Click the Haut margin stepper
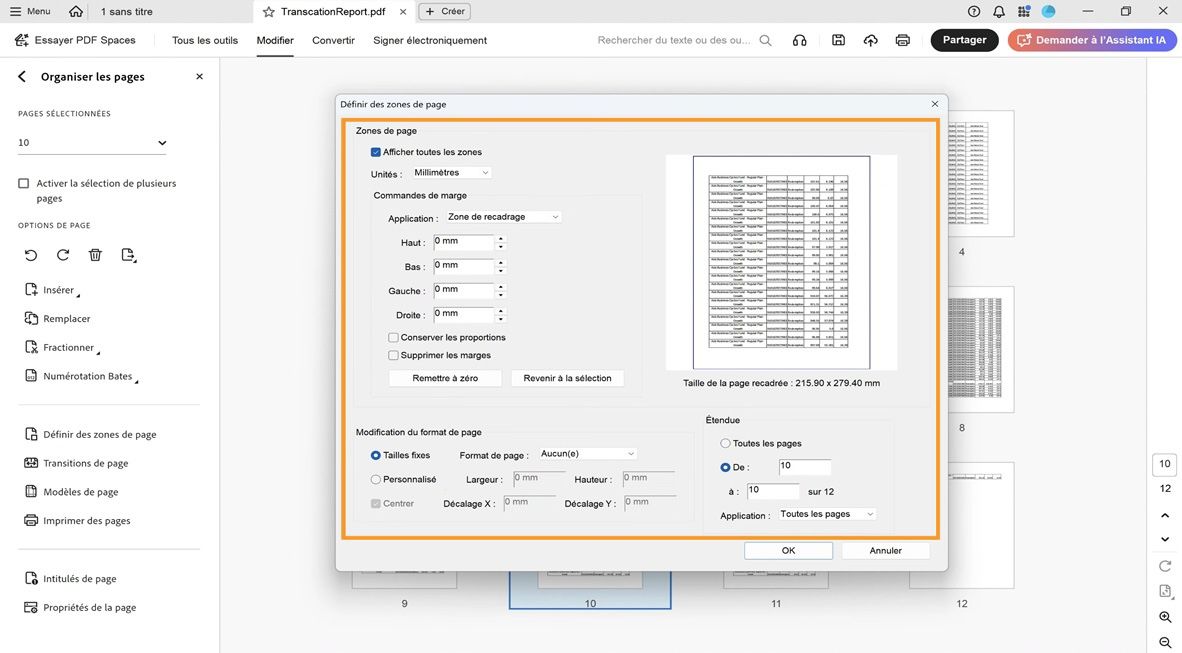Screen dimensions: 1182x653 pos(501,243)
